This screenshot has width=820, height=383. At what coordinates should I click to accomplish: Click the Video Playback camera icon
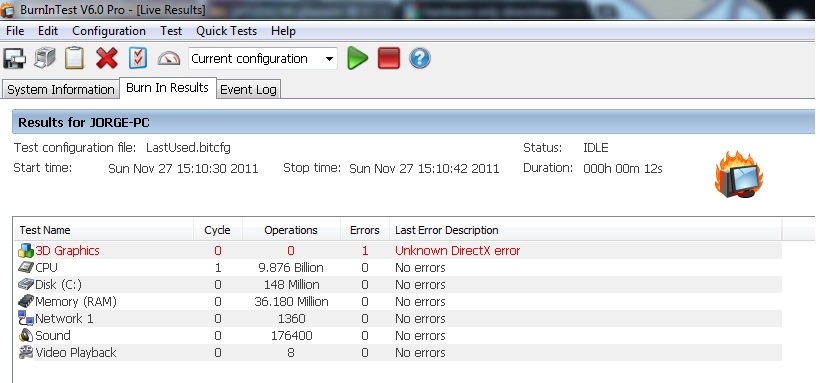(x=26, y=352)
